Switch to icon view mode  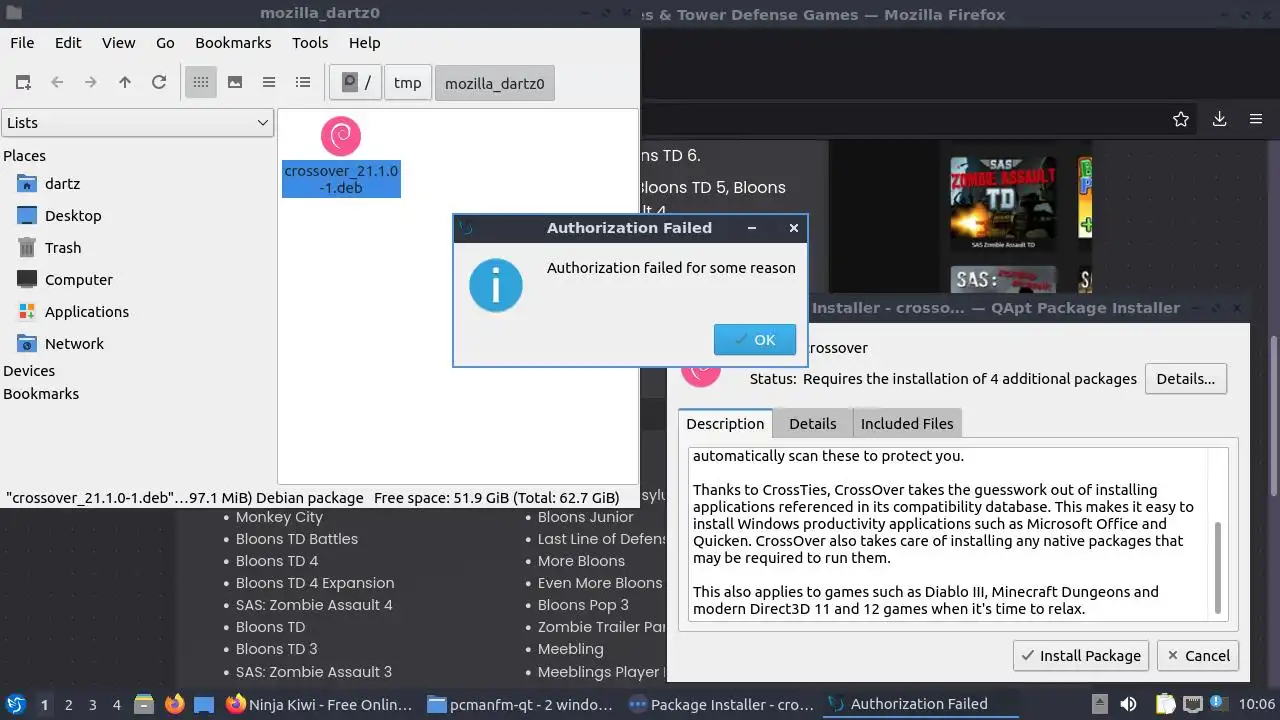click(201, 82)
